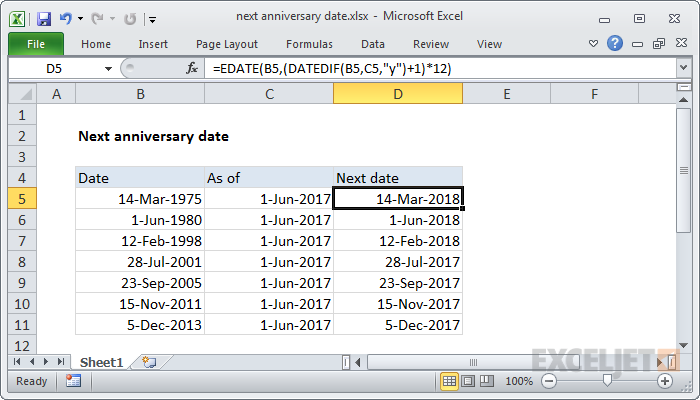The image size is (700, 400).
Task: Open Microsoft Excel Help question mark
Action: click(x=616, y=44)
